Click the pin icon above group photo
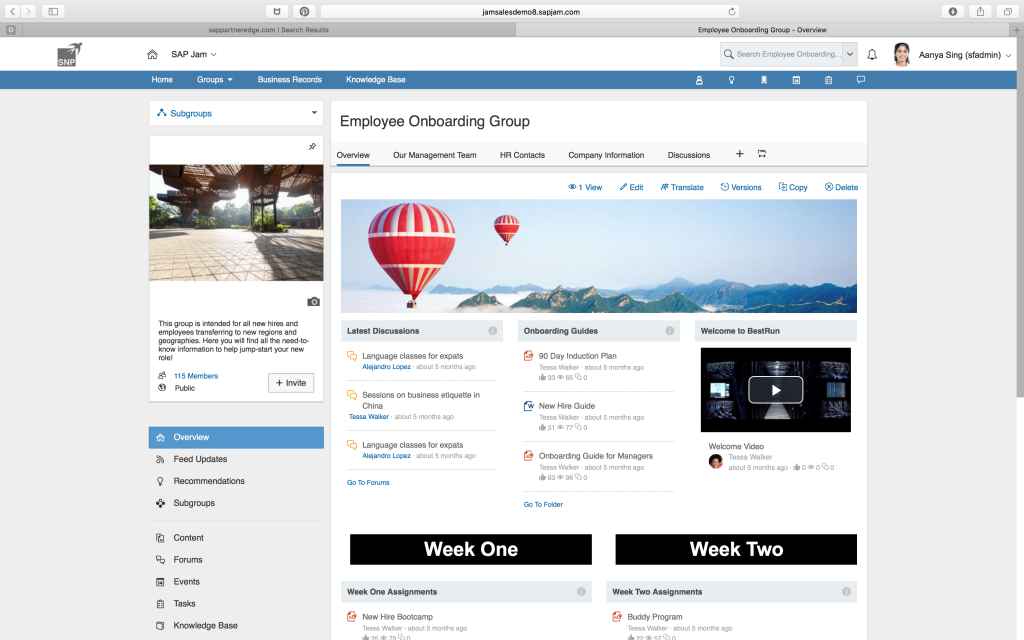 [x=312, y=146]
